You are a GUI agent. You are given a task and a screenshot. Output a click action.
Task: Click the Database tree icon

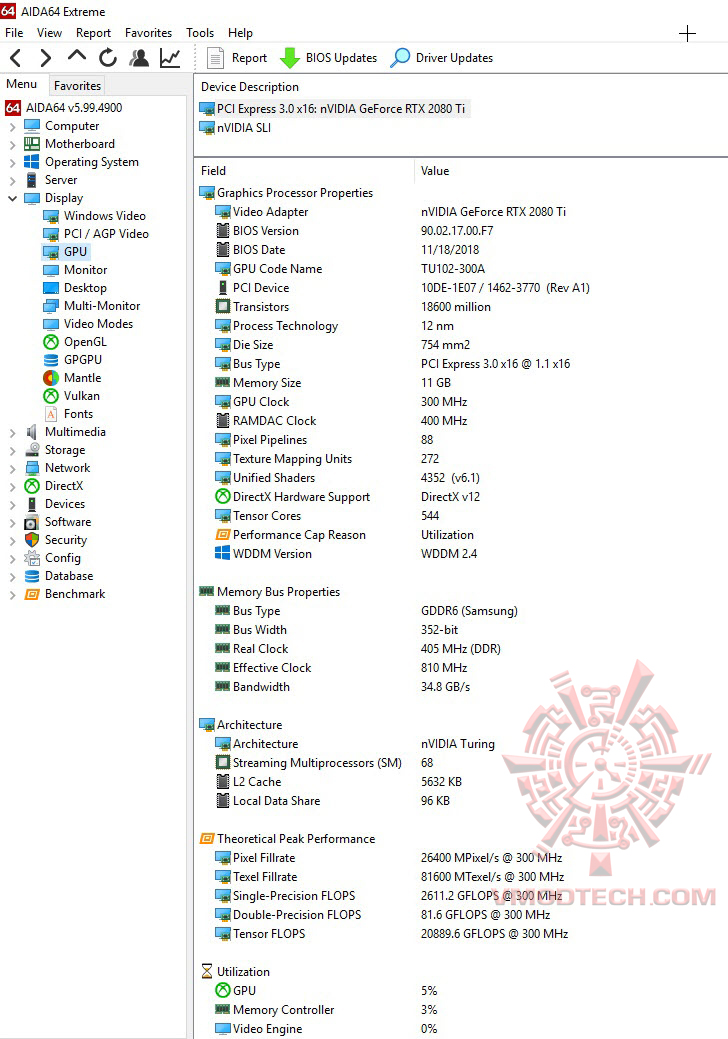coord(32,576)
